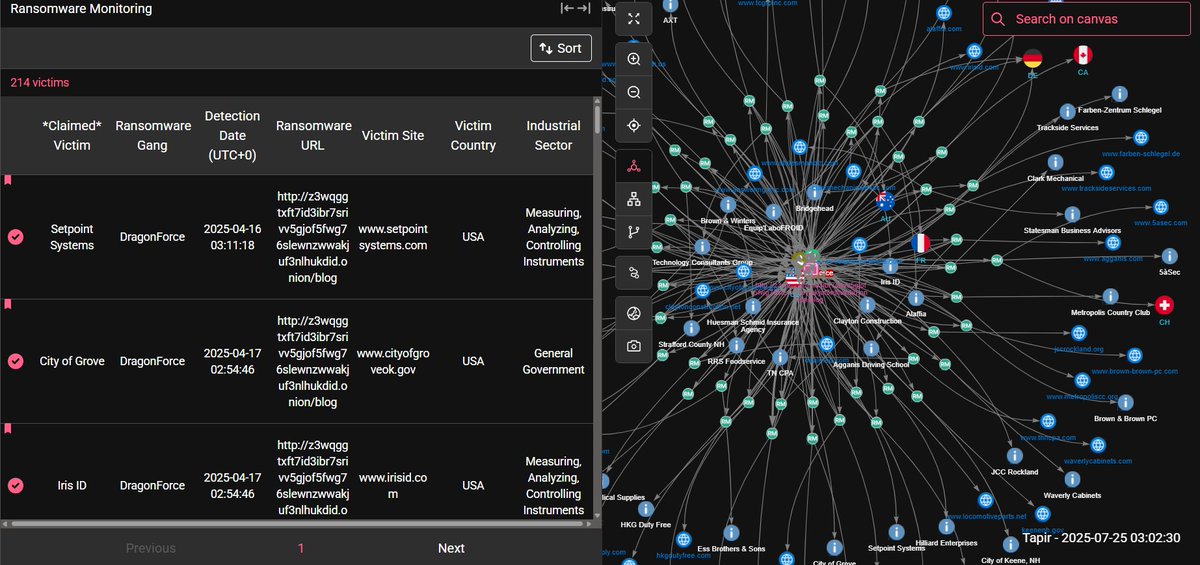Open the Sort options

(x=561, y=48)
